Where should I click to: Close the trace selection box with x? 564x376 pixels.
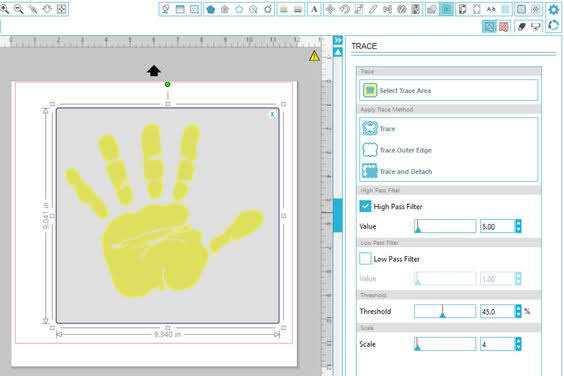pos(272,114)
